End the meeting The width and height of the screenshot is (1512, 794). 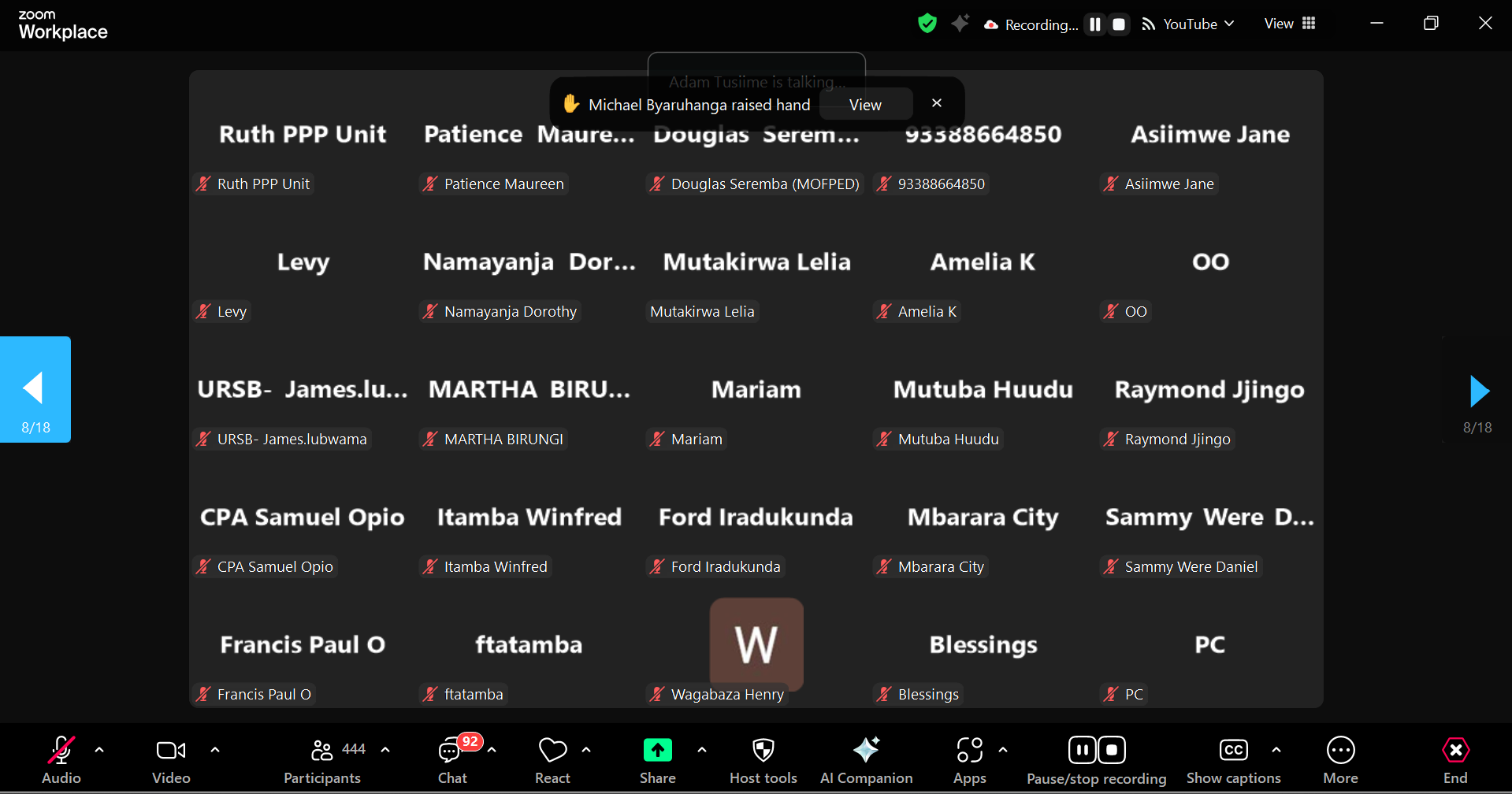pos(1454,751)
